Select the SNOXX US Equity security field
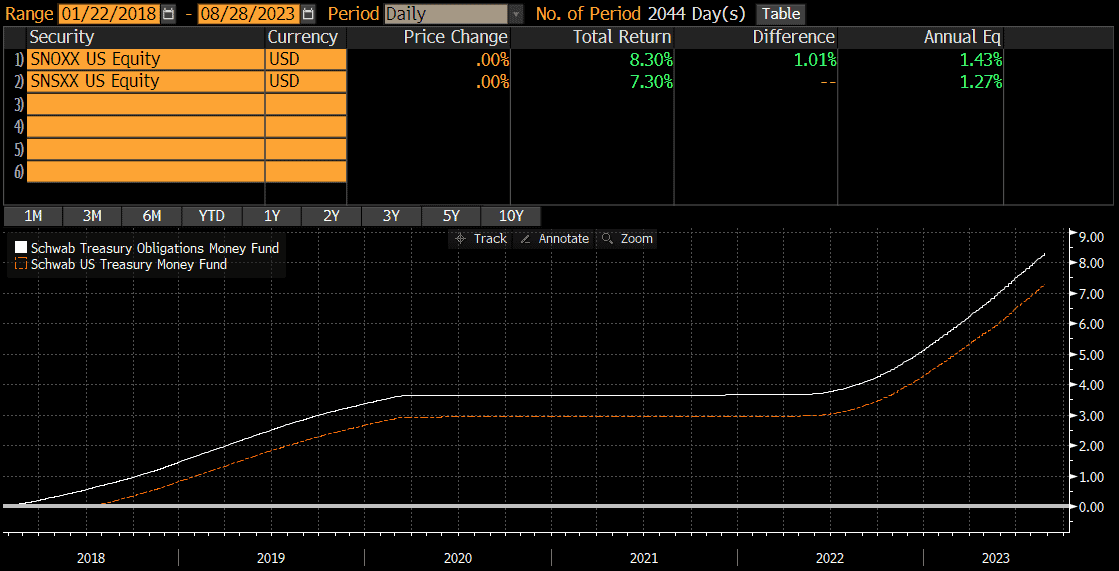This screenshot has width=1119, height=571. [145, 59]
